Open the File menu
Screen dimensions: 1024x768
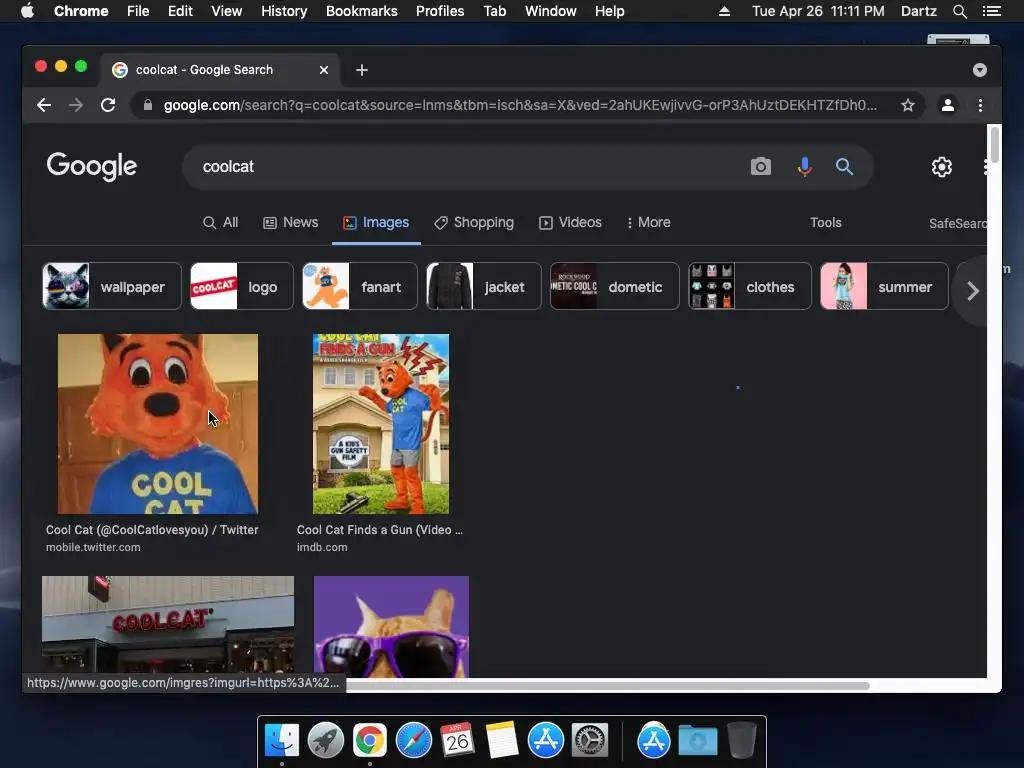[x=138, y=11]
